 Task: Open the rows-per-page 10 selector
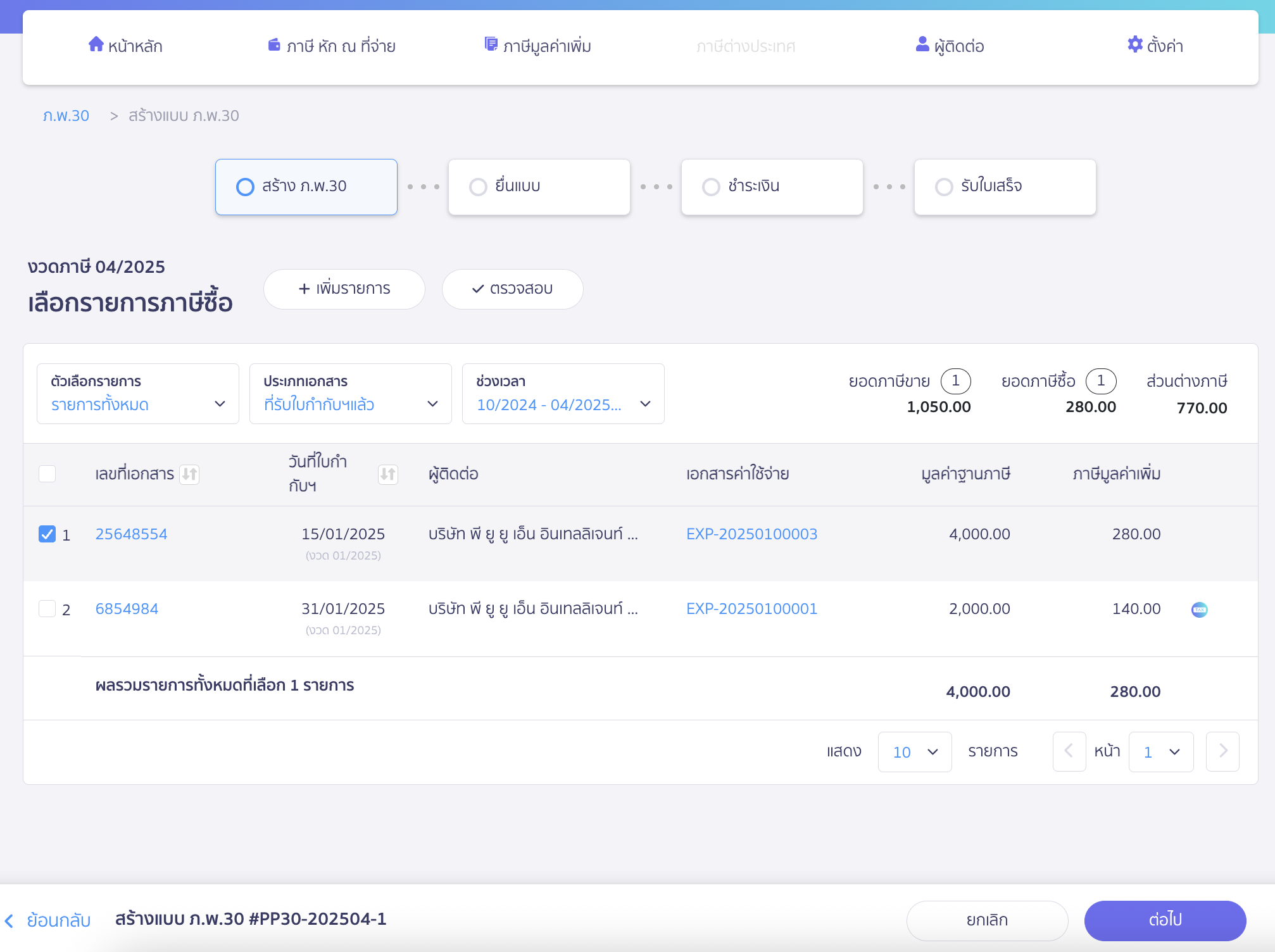pos(915,752)
